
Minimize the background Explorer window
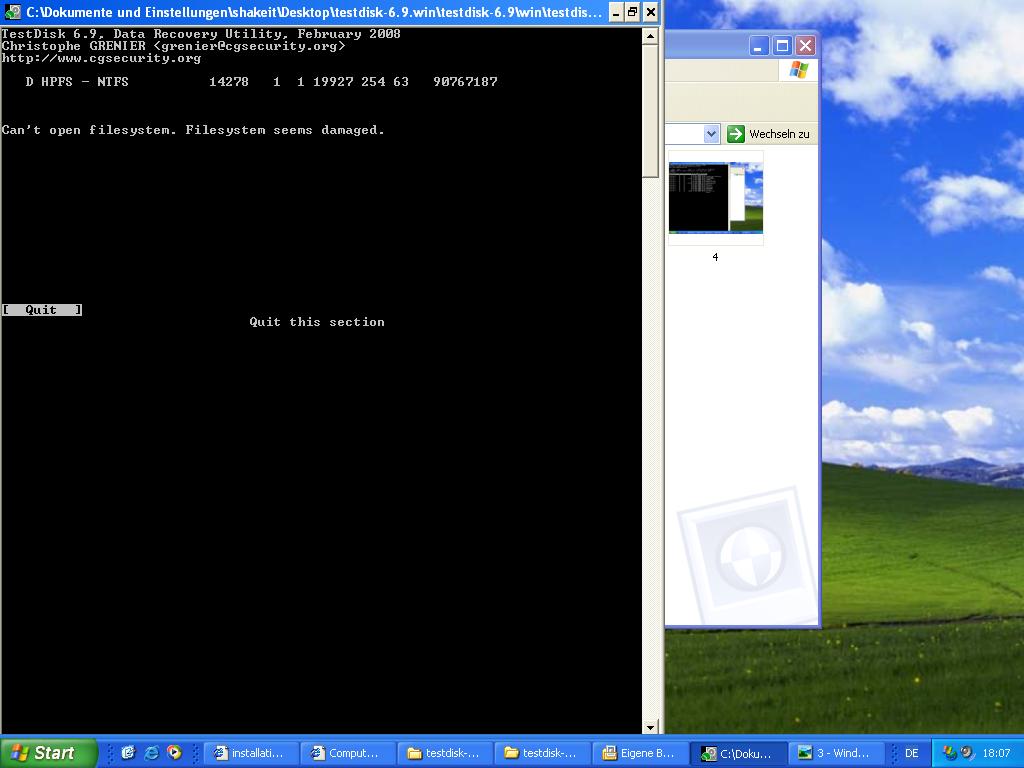tap(758, 46)
